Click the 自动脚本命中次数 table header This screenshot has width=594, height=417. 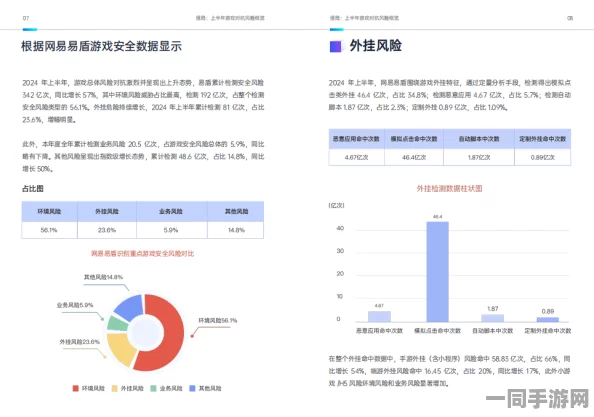[479, 139]
